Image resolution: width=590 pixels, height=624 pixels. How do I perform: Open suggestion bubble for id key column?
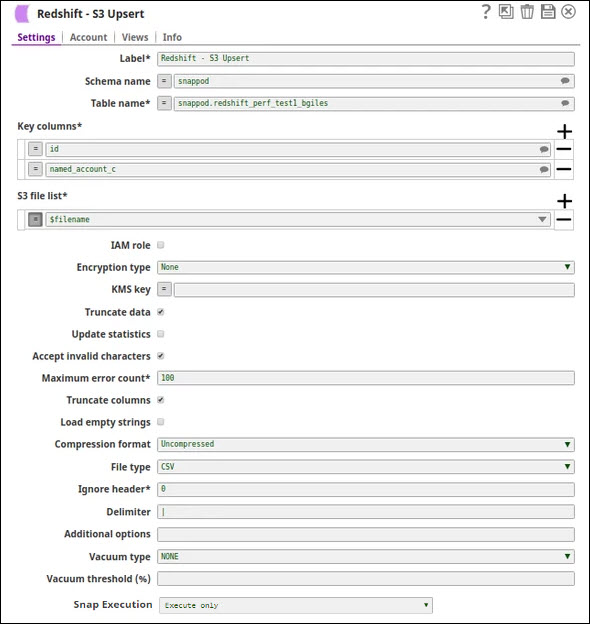click(x=544, y=149)
